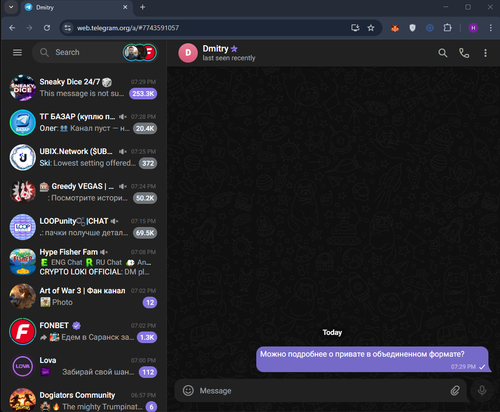Click the sent message about привате
This screenshot has height=412, width=500.
[x=372, y=359]
